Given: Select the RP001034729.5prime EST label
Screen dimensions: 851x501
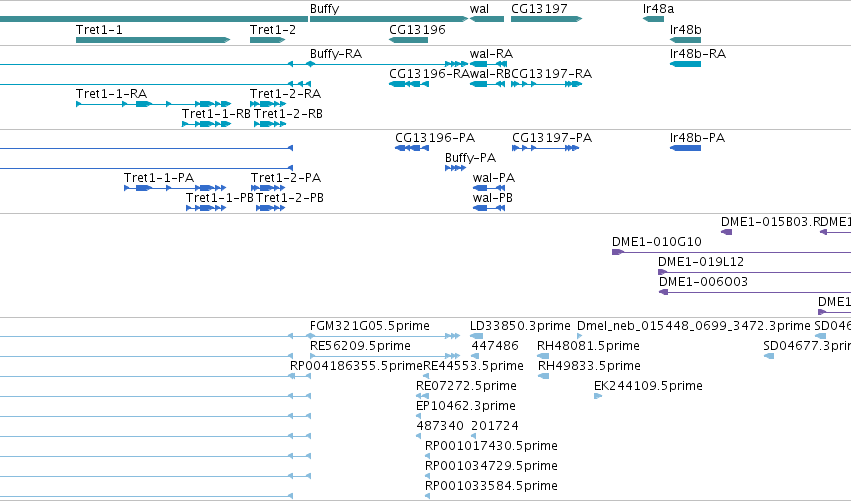Looking at the screenshot, I should tap(491, 466).
